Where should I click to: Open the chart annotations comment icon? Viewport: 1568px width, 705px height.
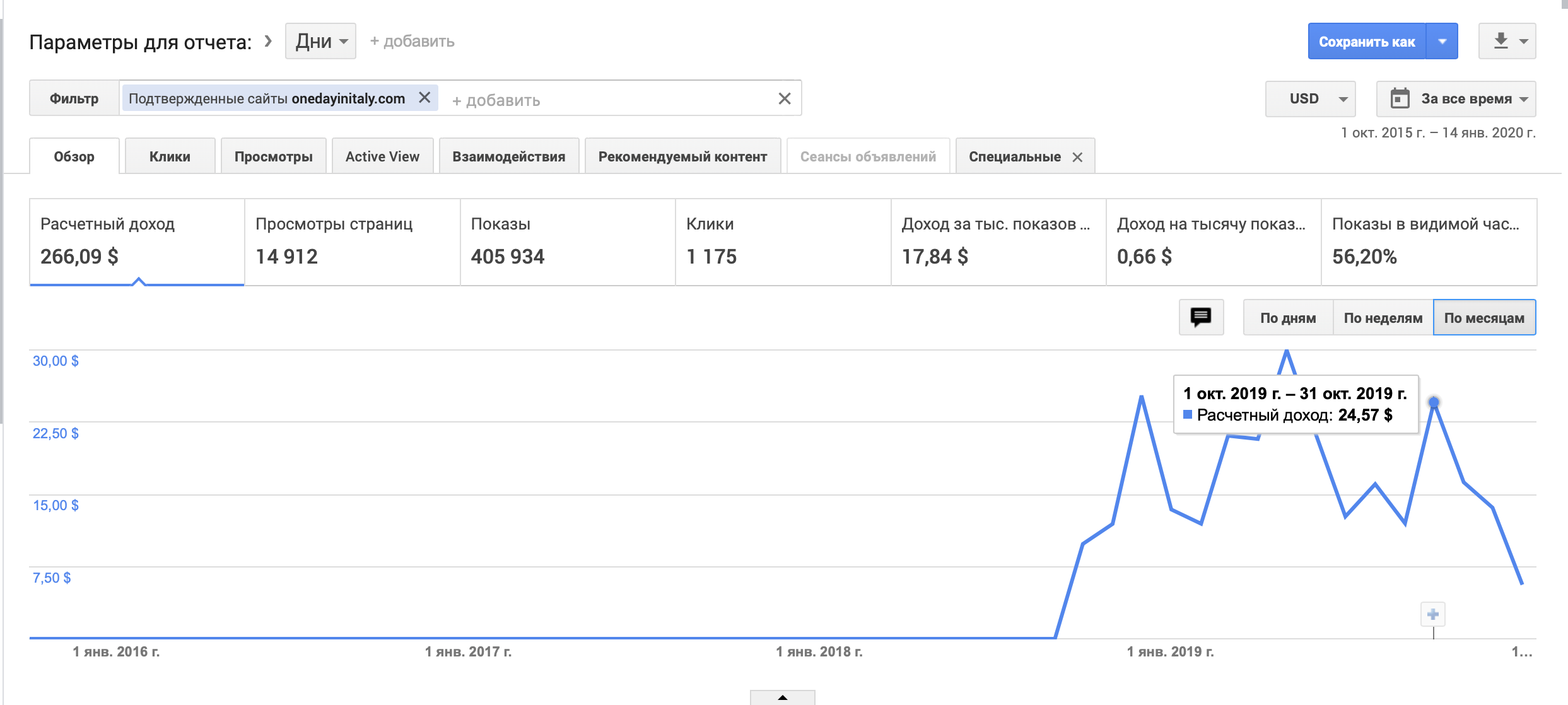pyautogui.click(x=1200, y=317)
